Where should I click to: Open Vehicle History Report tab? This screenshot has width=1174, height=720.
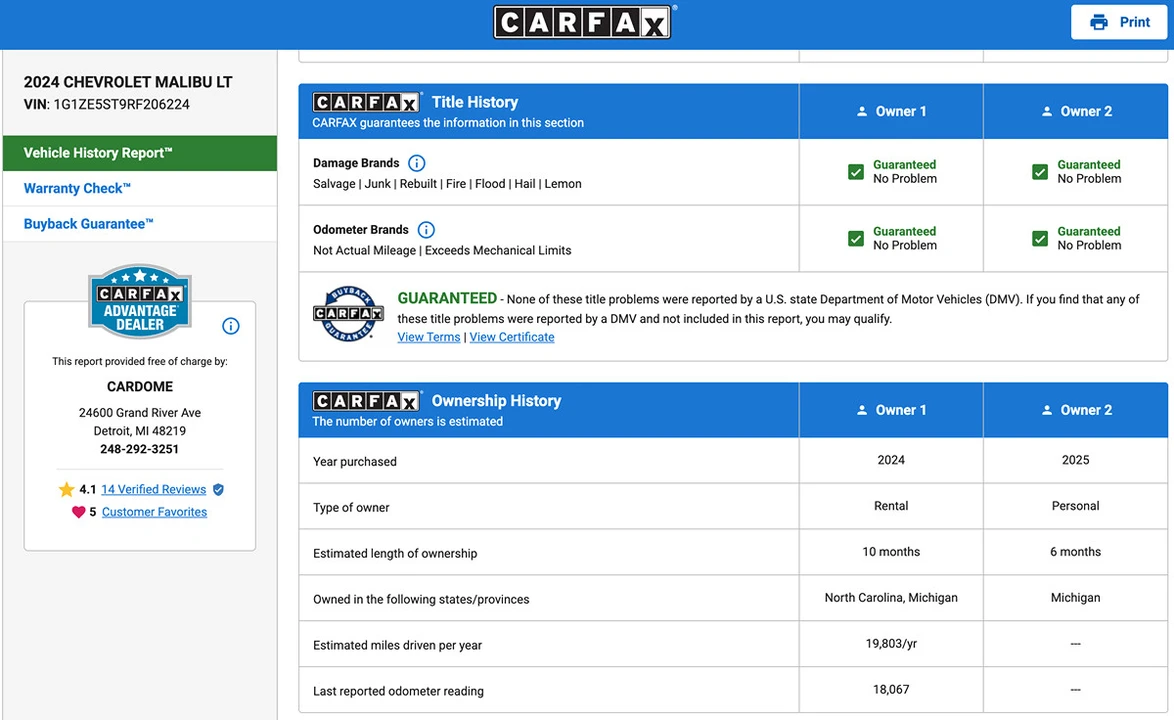point(140,153)
